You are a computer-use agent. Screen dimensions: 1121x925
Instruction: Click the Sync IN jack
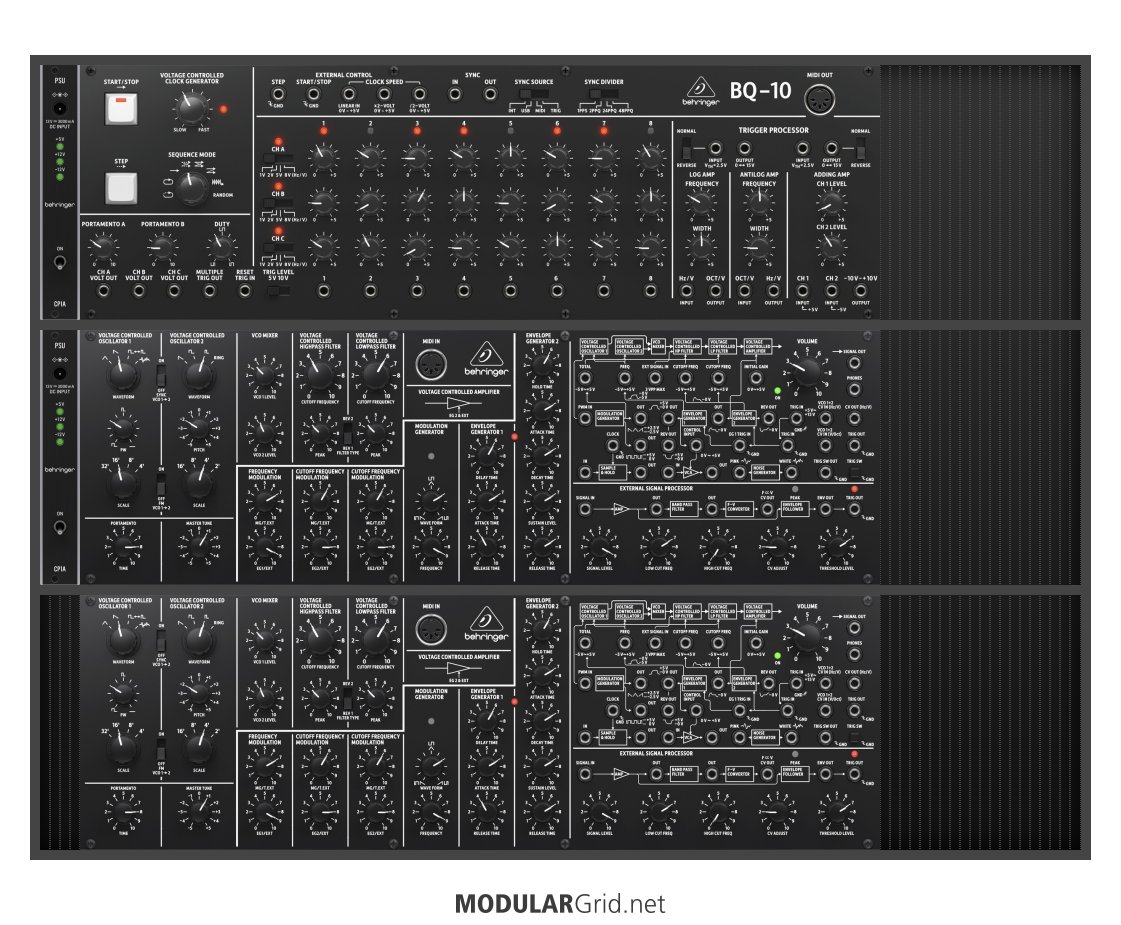(455, 94)
